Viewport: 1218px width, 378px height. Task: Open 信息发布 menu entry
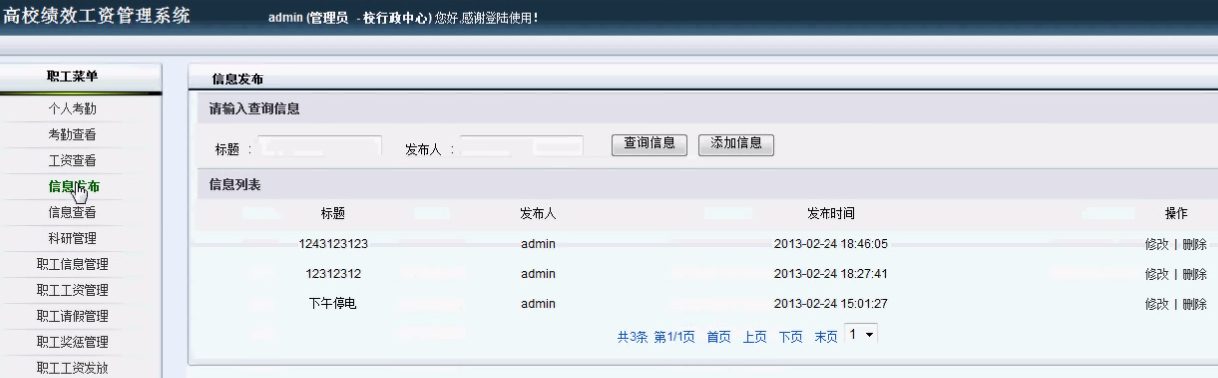[73, 186]
